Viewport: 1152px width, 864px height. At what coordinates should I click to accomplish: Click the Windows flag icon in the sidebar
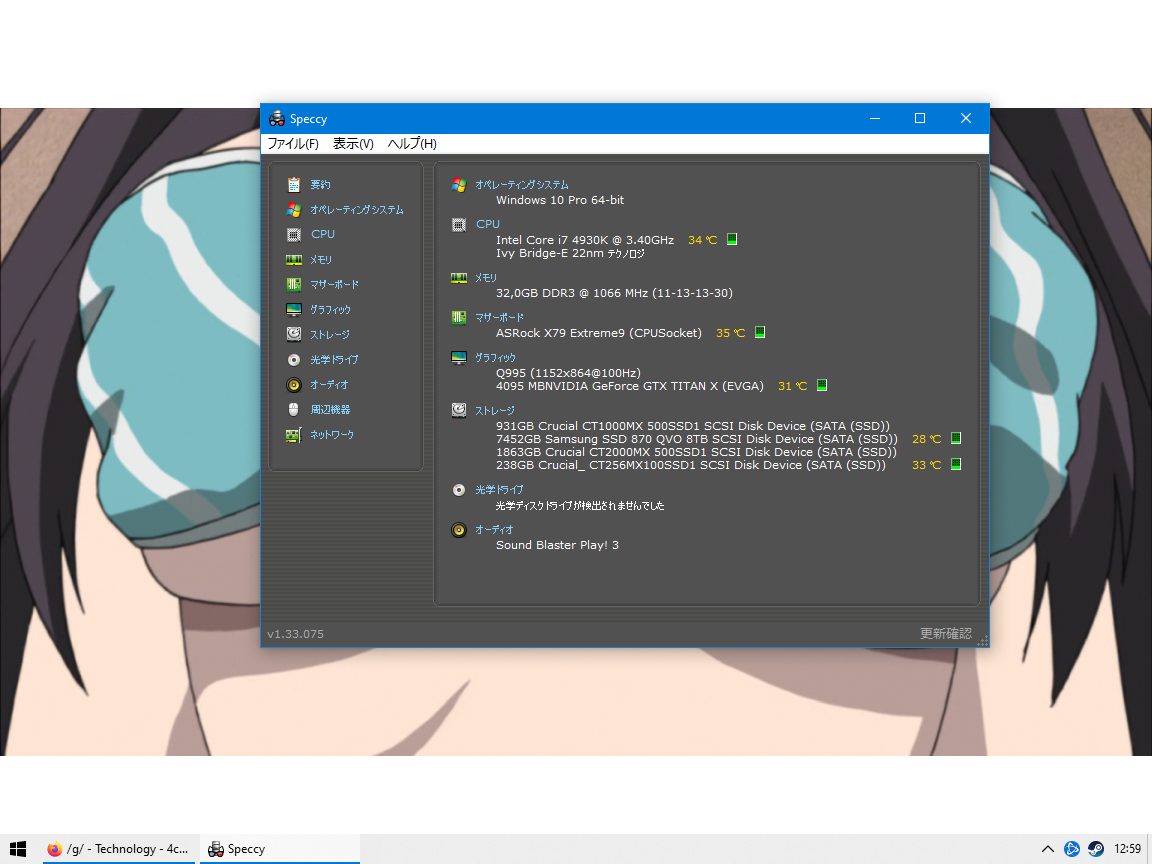pyautogui.click(x=294, y=209)
